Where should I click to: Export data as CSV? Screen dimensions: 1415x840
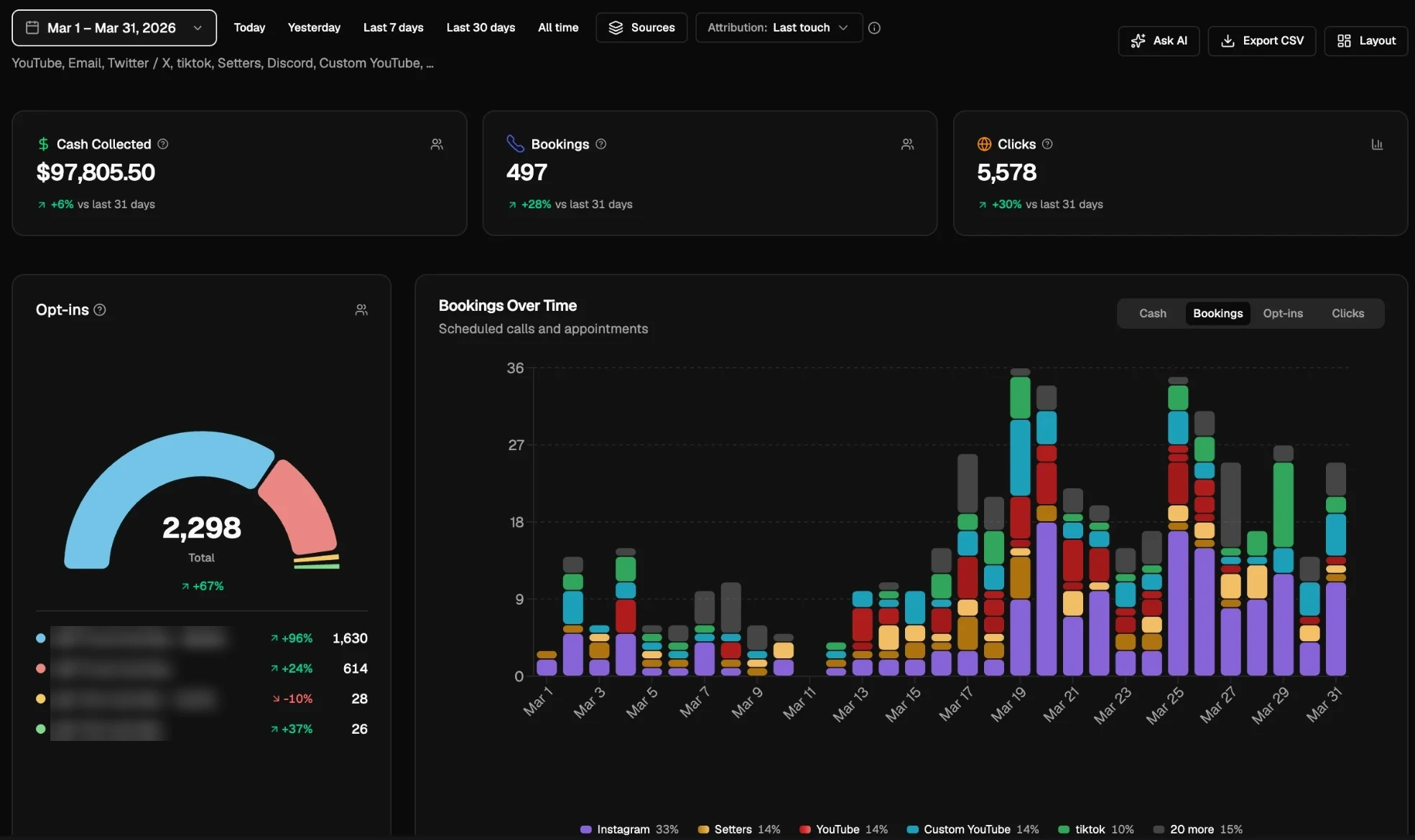[1262, 41]
